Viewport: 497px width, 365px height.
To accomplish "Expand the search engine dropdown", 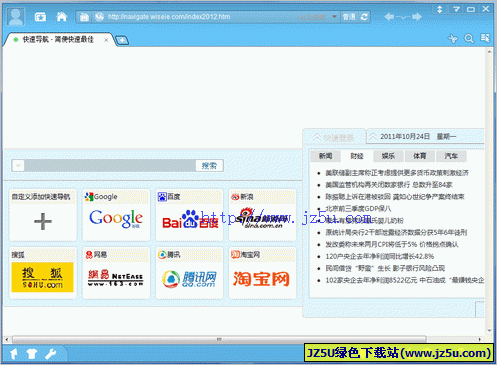I will click(18, 165).
